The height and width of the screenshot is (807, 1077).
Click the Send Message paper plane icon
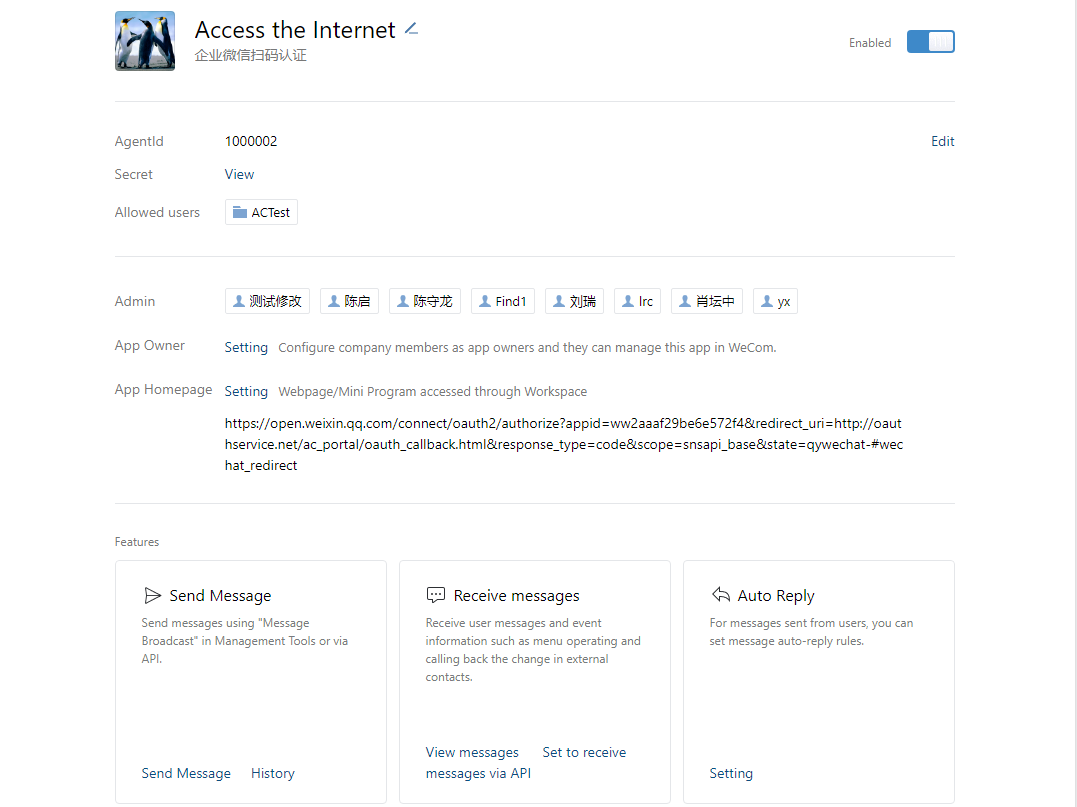[153, 596]
